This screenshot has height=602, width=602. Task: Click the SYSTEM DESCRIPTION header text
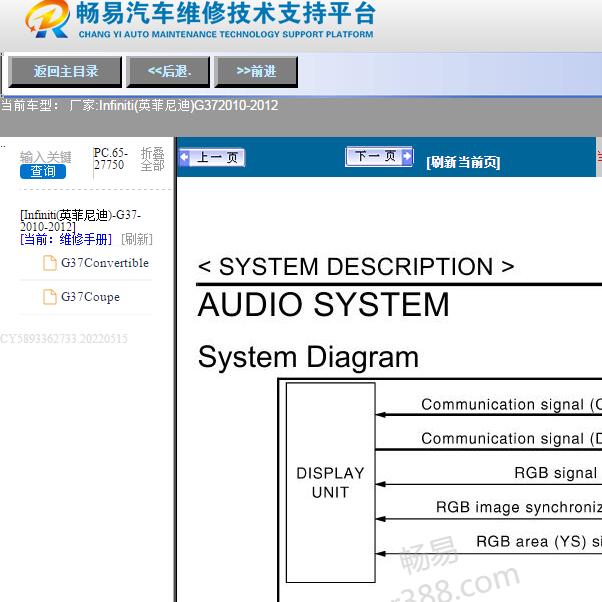pos(356,266)
